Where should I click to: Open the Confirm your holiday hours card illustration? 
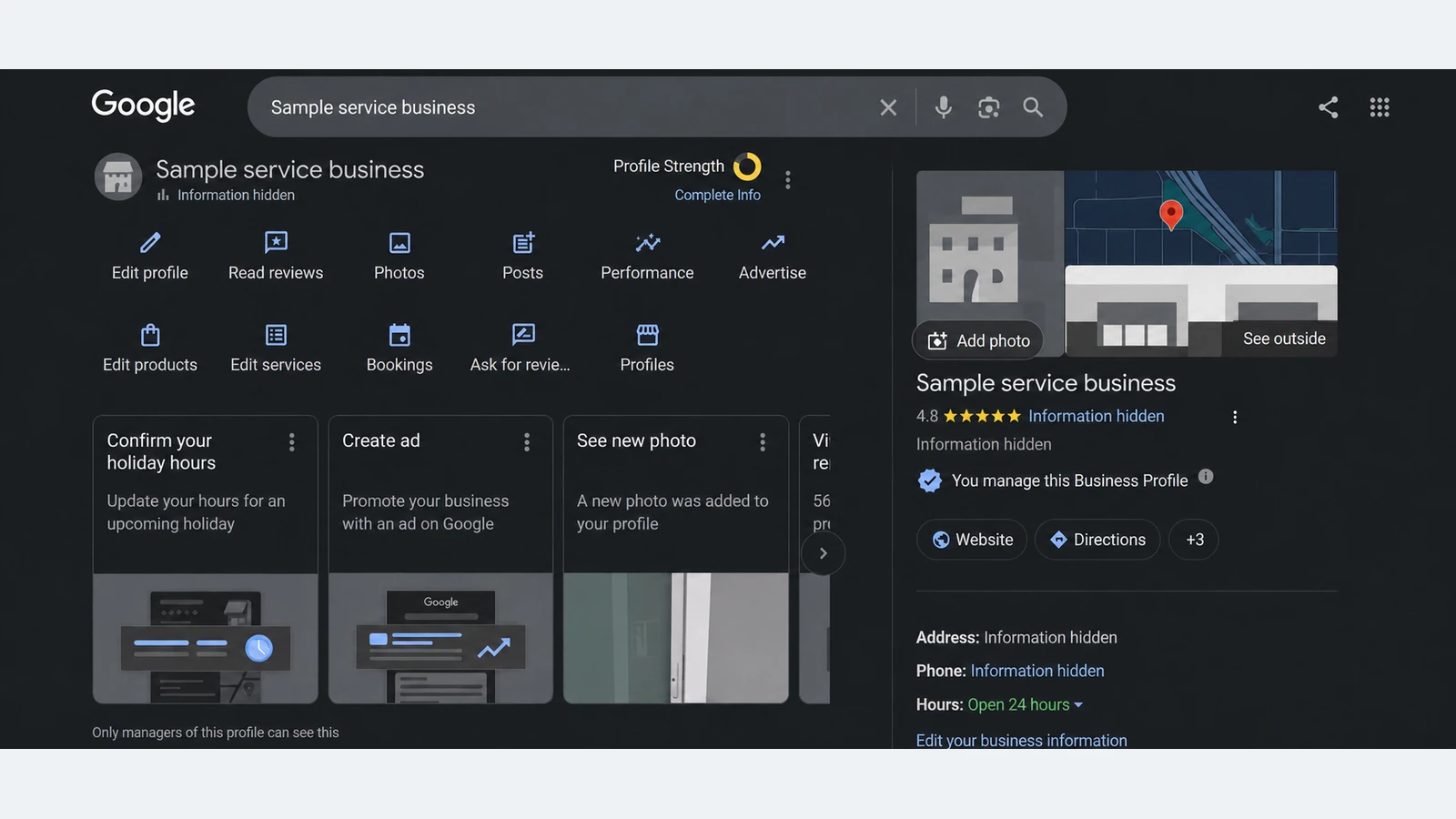pos(206,638)
